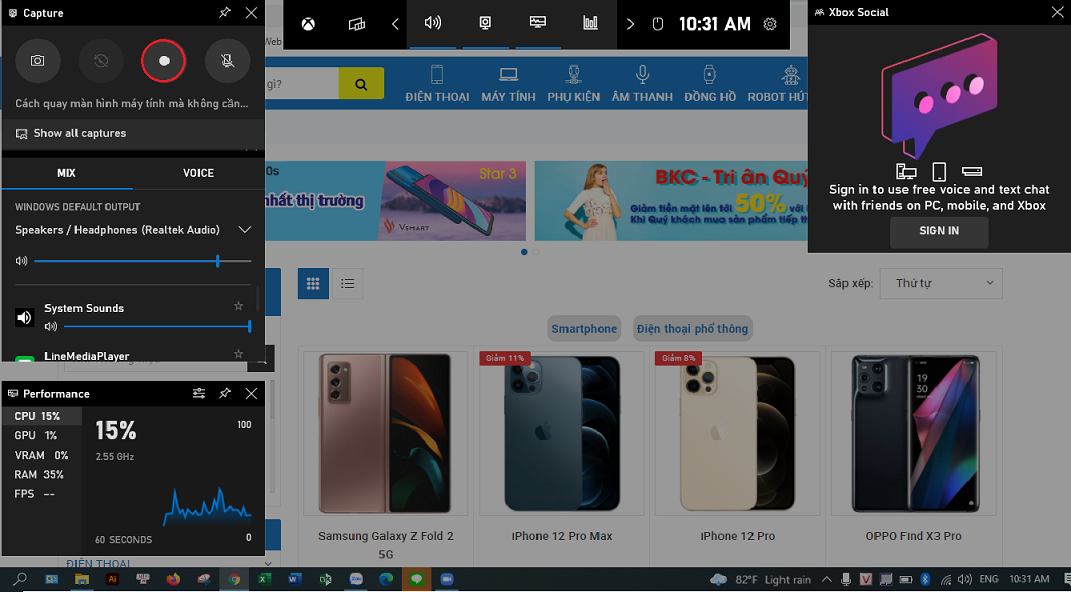The image size is (1071, 592).
Task: Favorite System Sounds with the star
Action: click(x=238, y=306)
